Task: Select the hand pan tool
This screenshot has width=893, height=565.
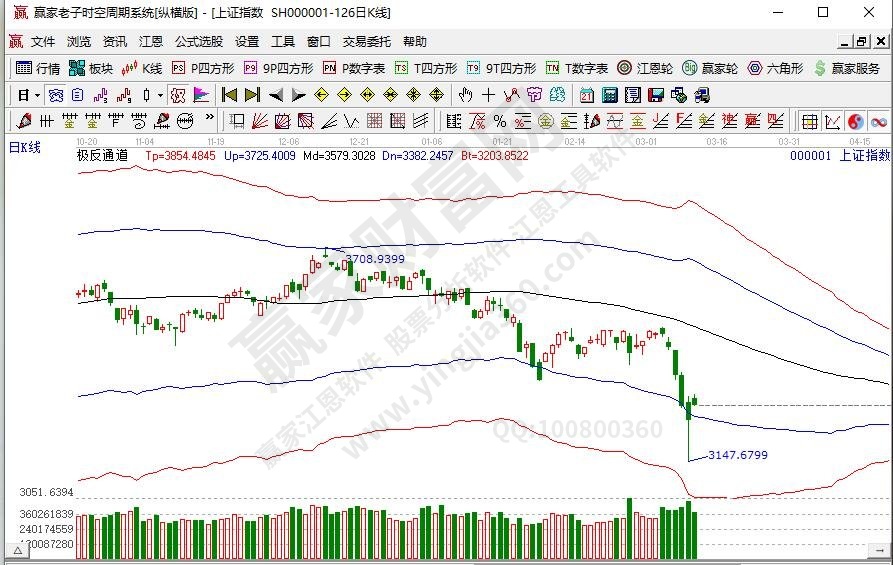Action: 465,95
